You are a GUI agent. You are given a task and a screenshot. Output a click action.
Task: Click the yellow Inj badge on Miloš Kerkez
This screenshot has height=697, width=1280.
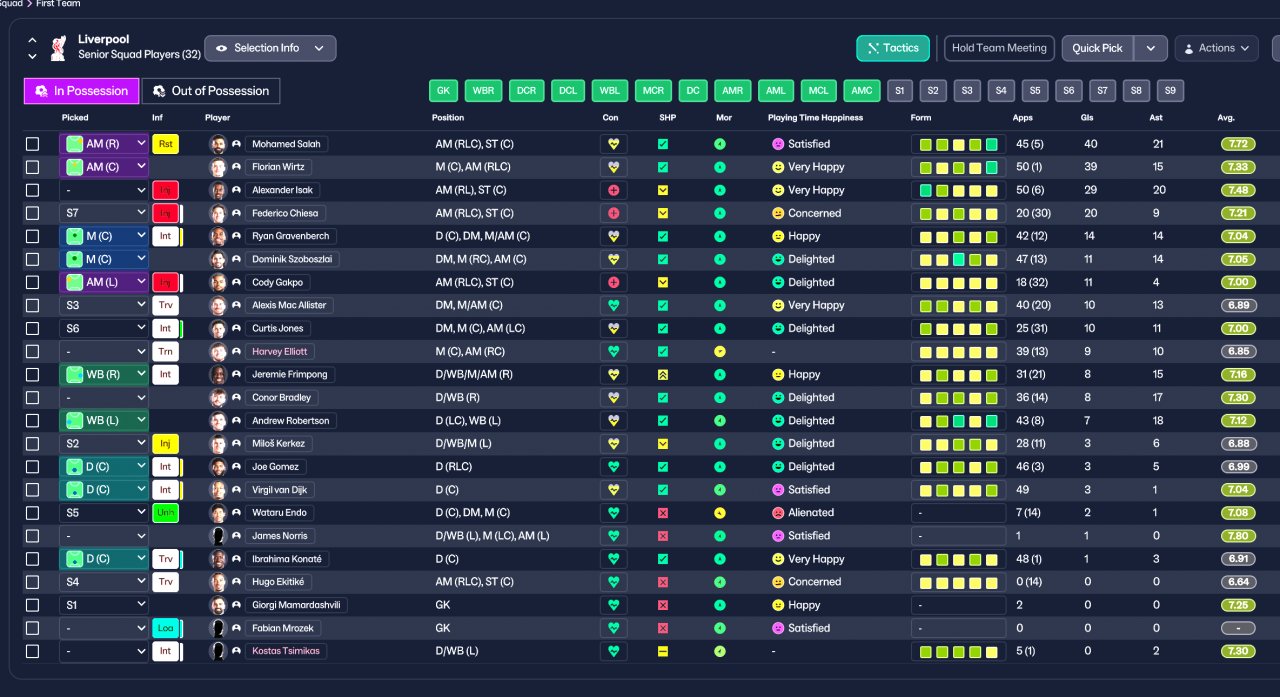point(165,443)
